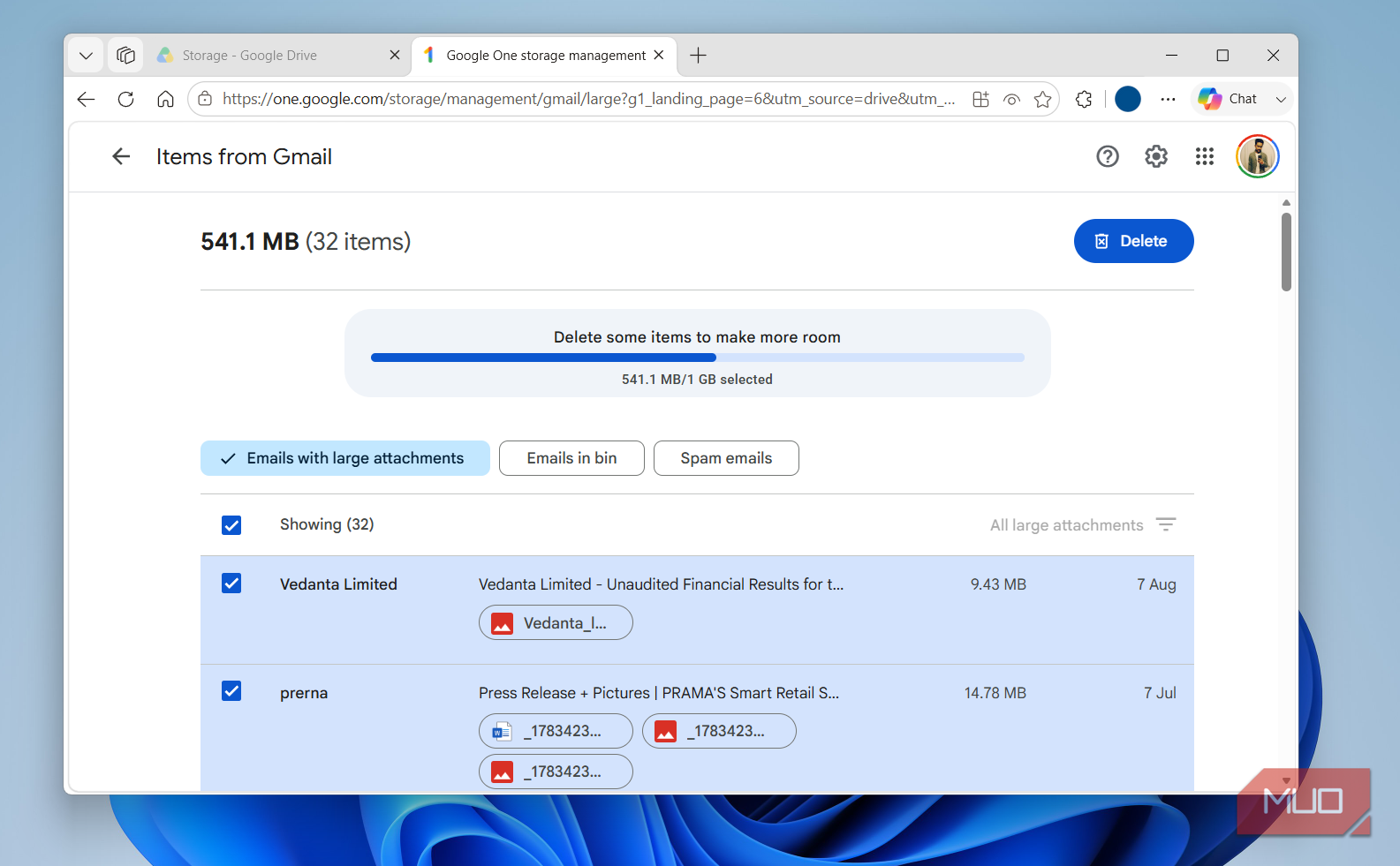Switch to Emails in bin filter
The height and width of the screenshot is (866, 1400).
[571, 458]
